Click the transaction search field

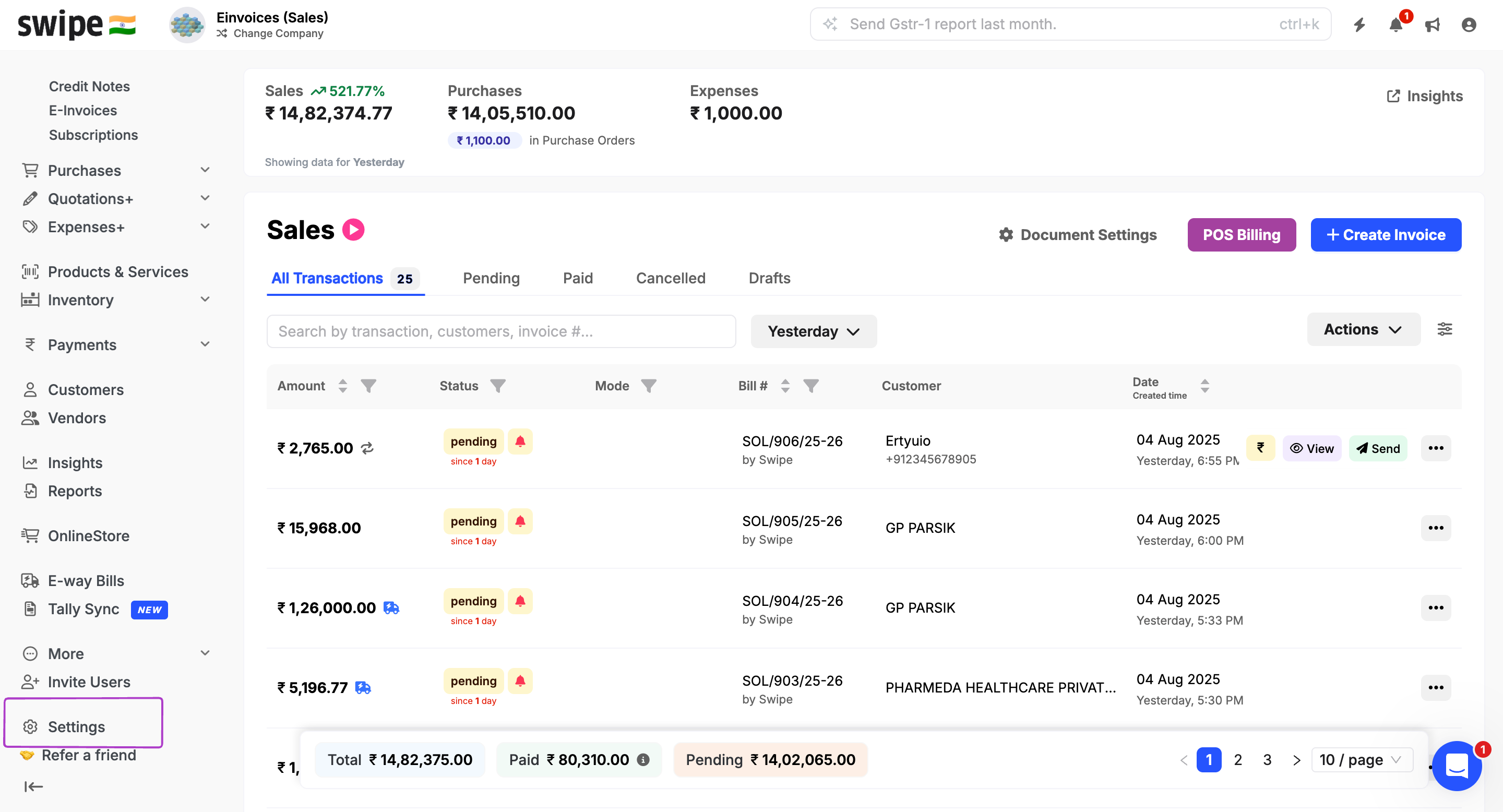[500, 331]
